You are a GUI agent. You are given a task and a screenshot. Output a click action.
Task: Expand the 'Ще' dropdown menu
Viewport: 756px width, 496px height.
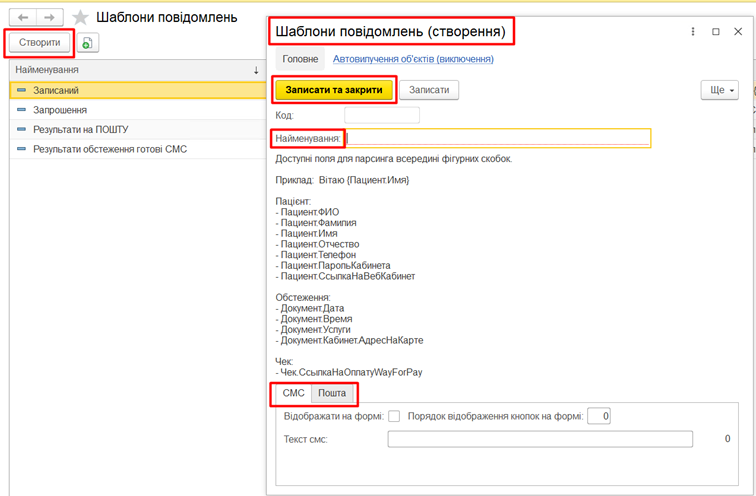720,90
